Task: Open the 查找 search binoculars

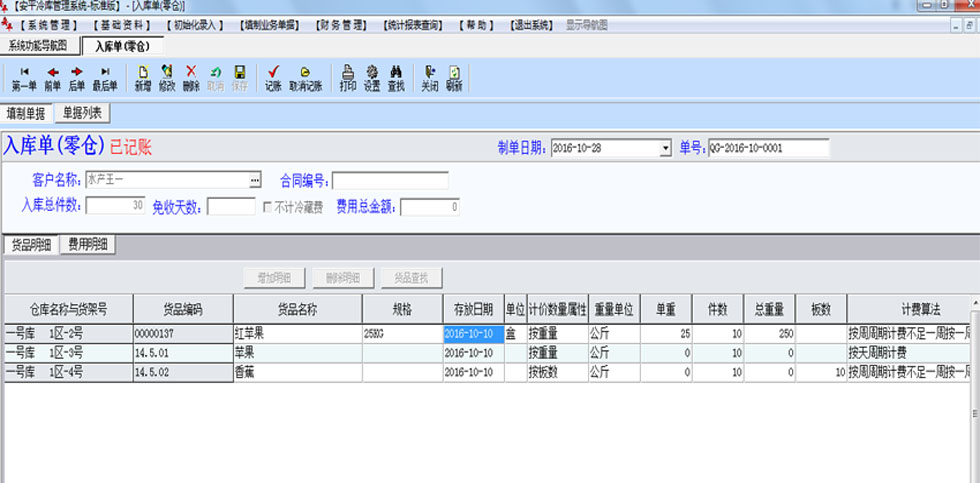Action: click(x=396, y=79)
